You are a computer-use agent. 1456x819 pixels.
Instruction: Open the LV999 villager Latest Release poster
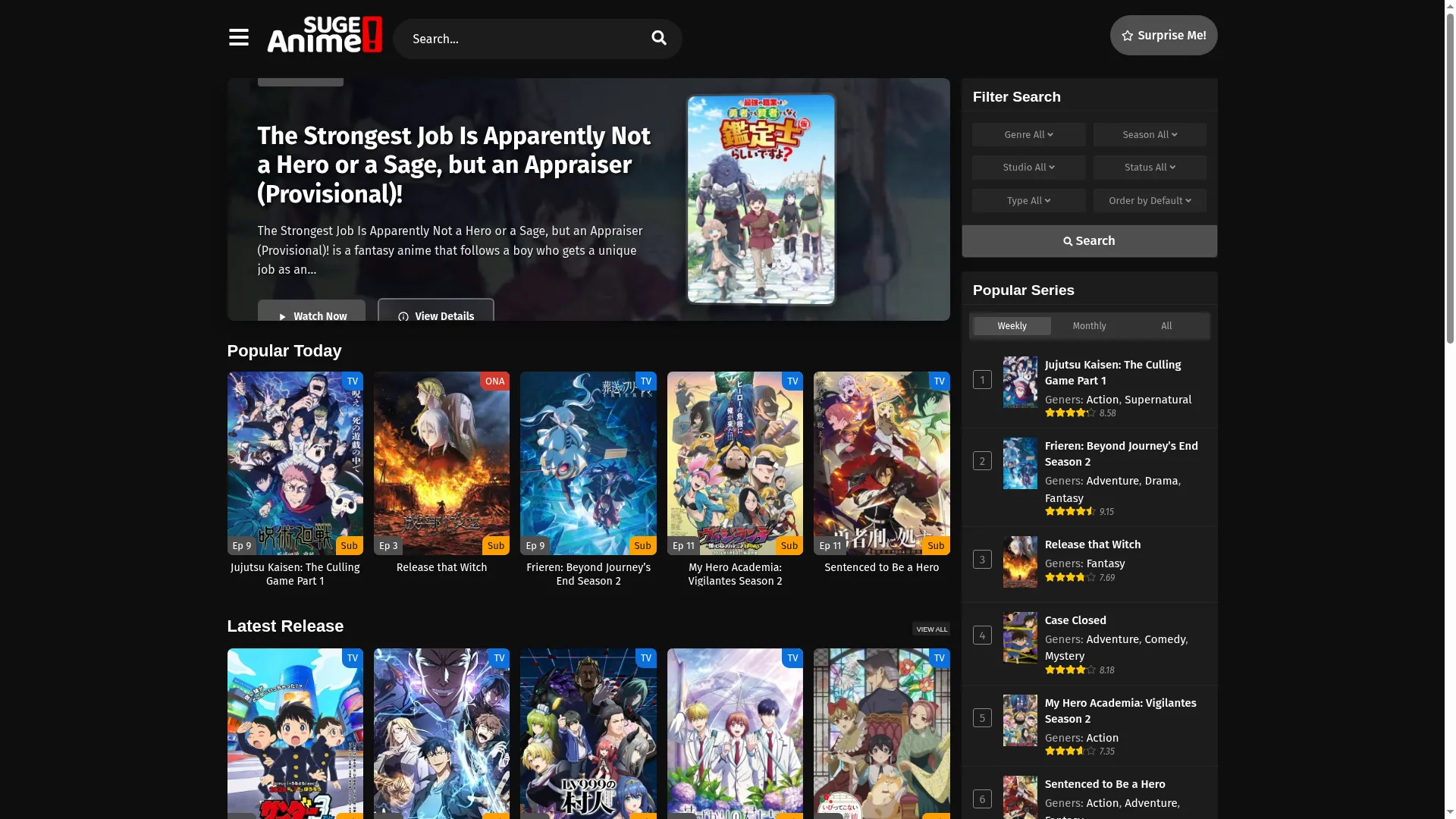pos(588,733)
